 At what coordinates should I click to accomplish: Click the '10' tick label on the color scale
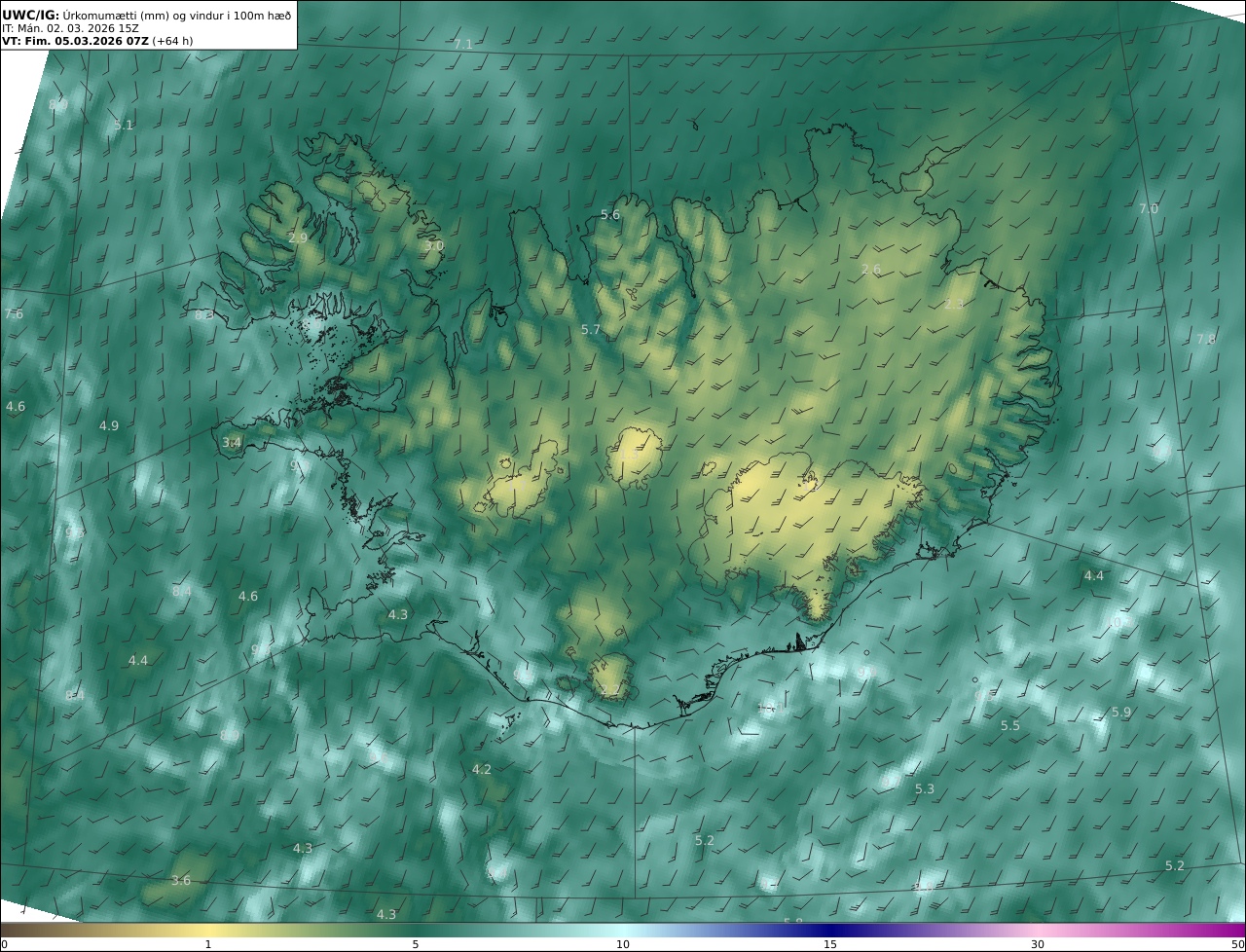[623, 945]
